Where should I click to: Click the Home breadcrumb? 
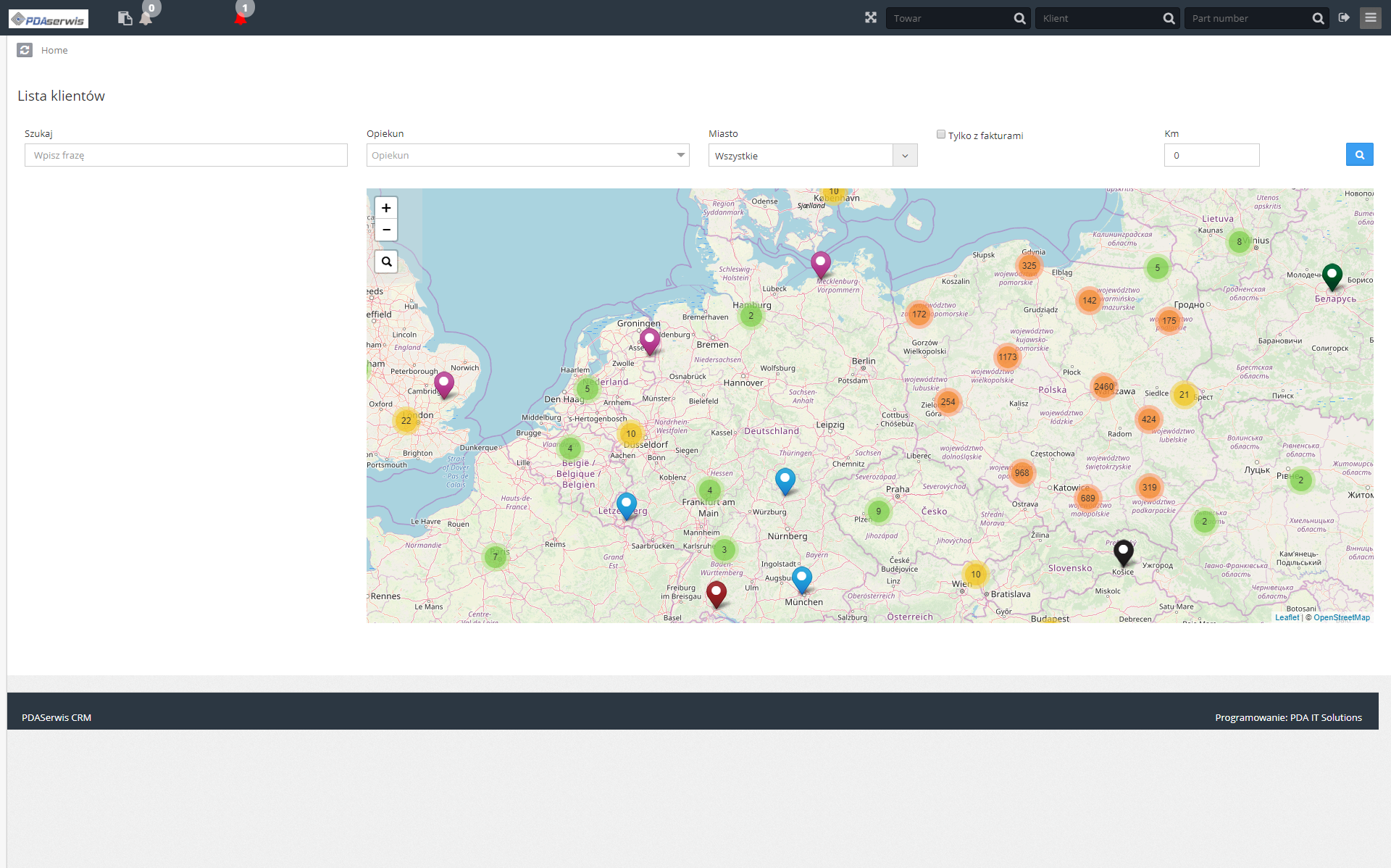coord(54,50)
